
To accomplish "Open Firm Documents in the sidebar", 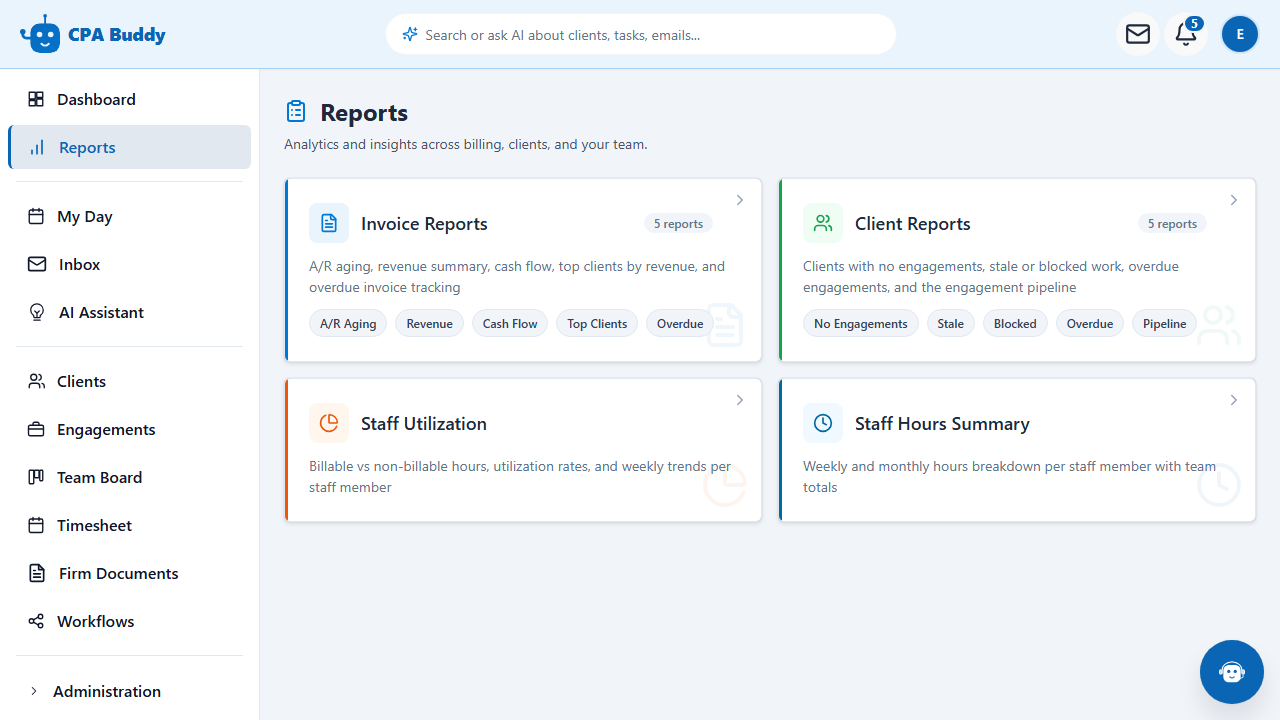I will click(129, 573).
